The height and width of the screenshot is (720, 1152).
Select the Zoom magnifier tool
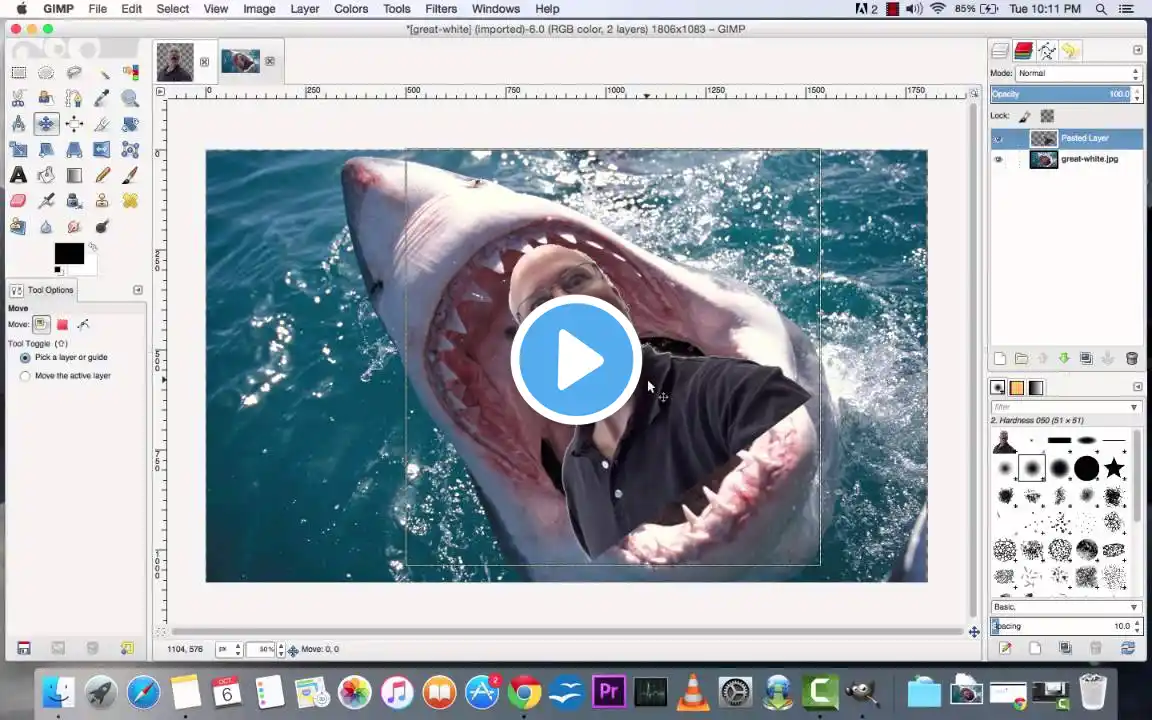click(x=130, y=98)
